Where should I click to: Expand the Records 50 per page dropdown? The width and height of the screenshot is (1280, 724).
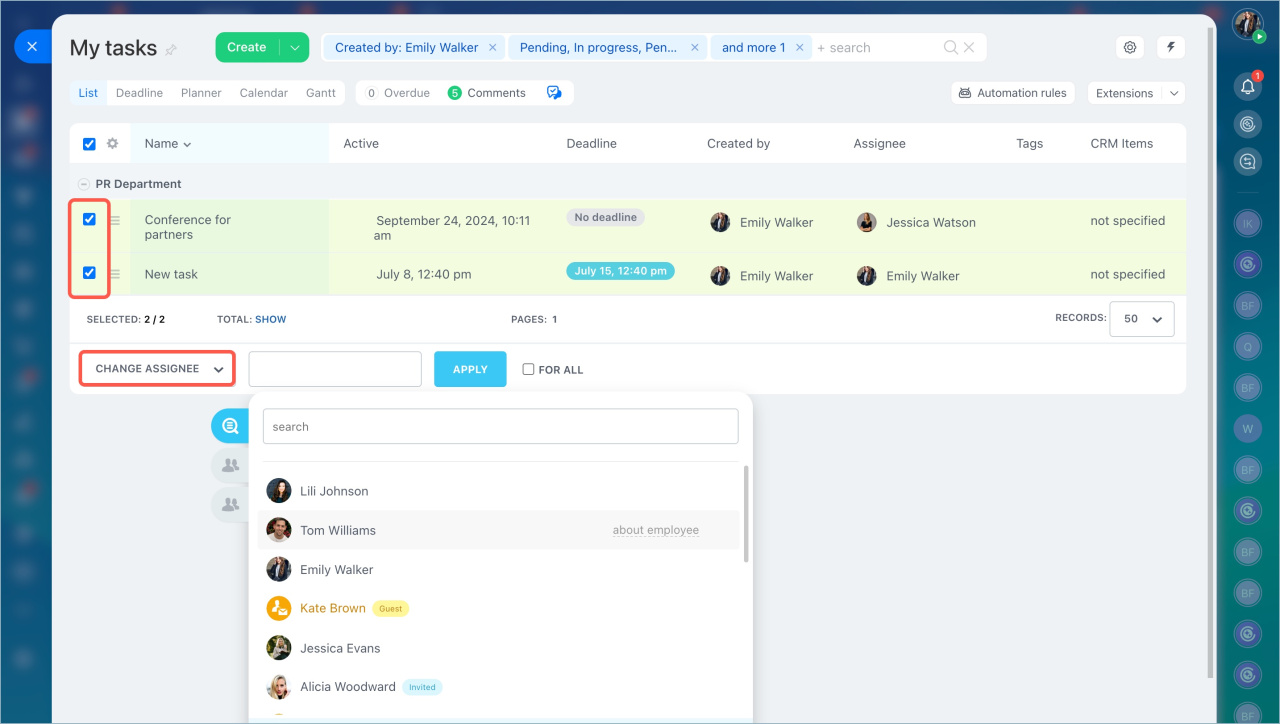(x=1141, y=319)
